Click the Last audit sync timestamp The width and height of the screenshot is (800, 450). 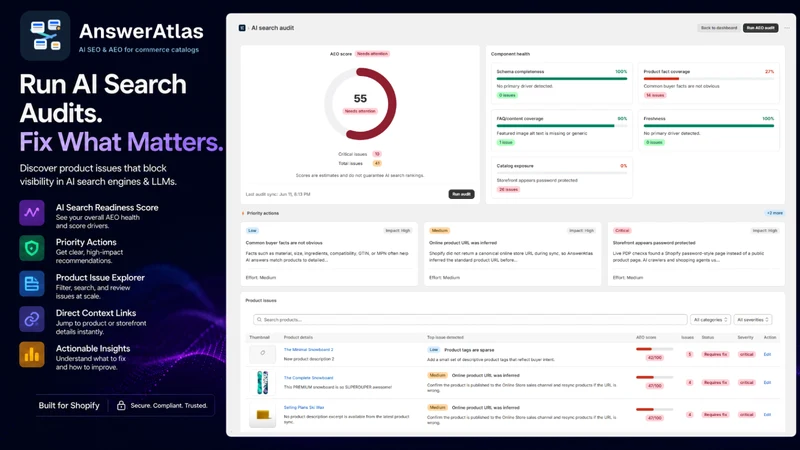[x=278, y=194]
